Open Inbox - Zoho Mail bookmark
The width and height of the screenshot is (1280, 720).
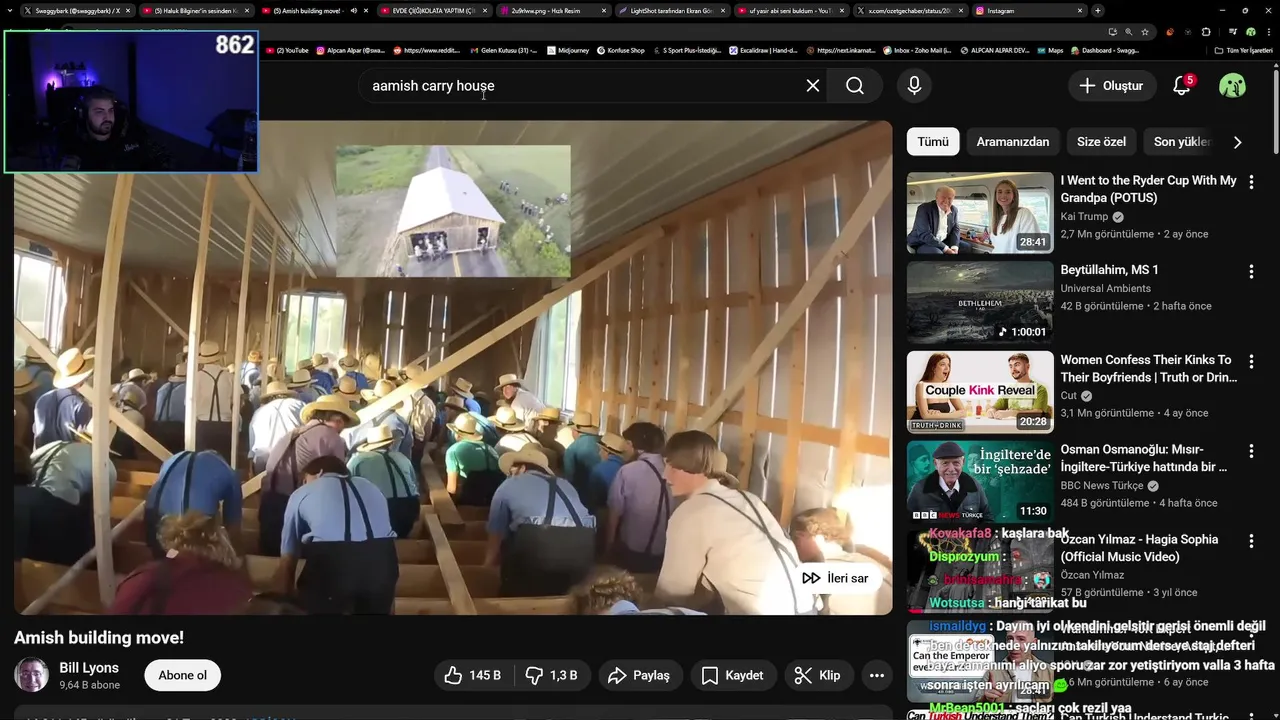click(x=916, y=50)
